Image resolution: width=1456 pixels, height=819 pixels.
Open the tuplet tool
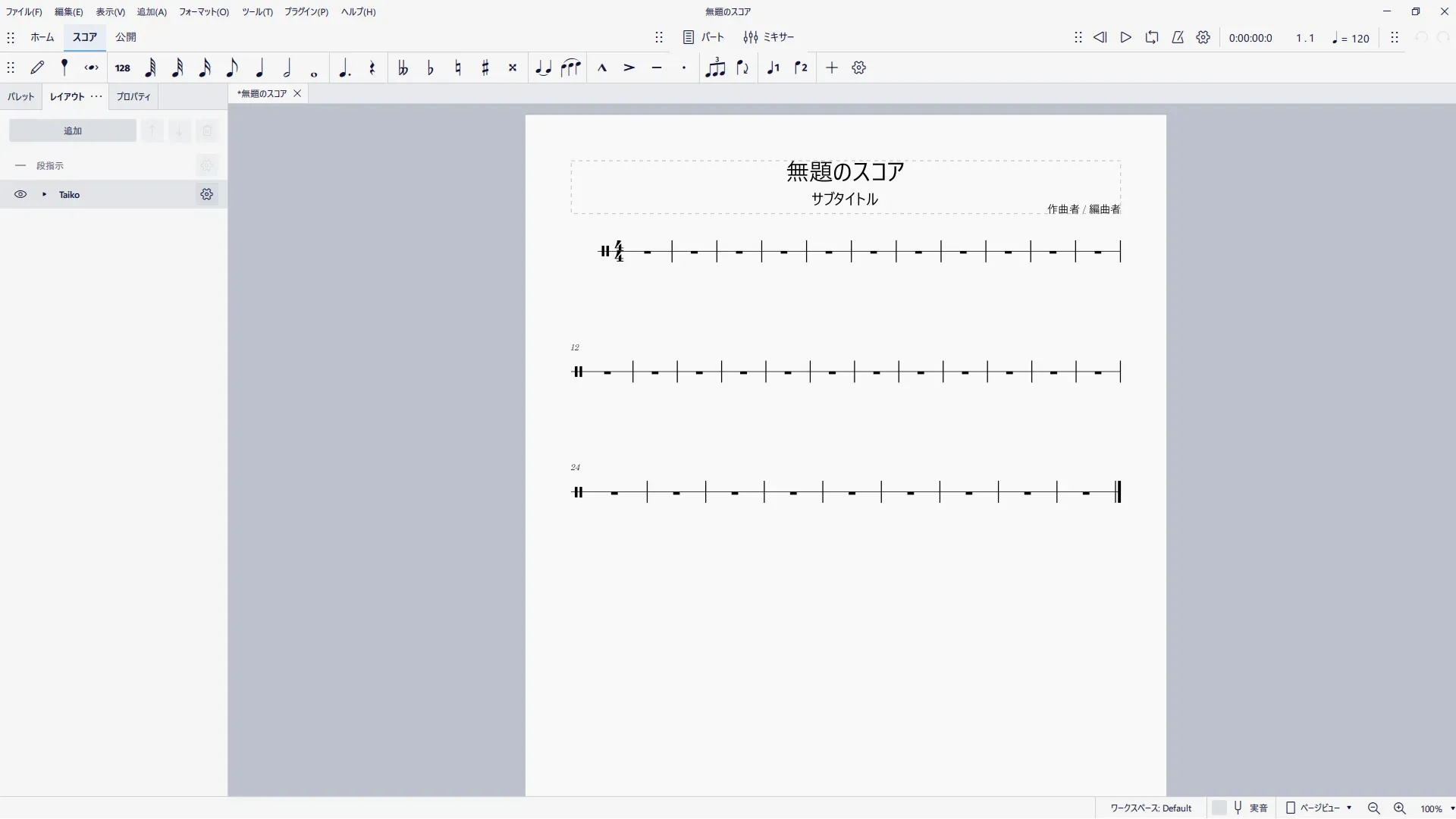(x=714, y=68)
